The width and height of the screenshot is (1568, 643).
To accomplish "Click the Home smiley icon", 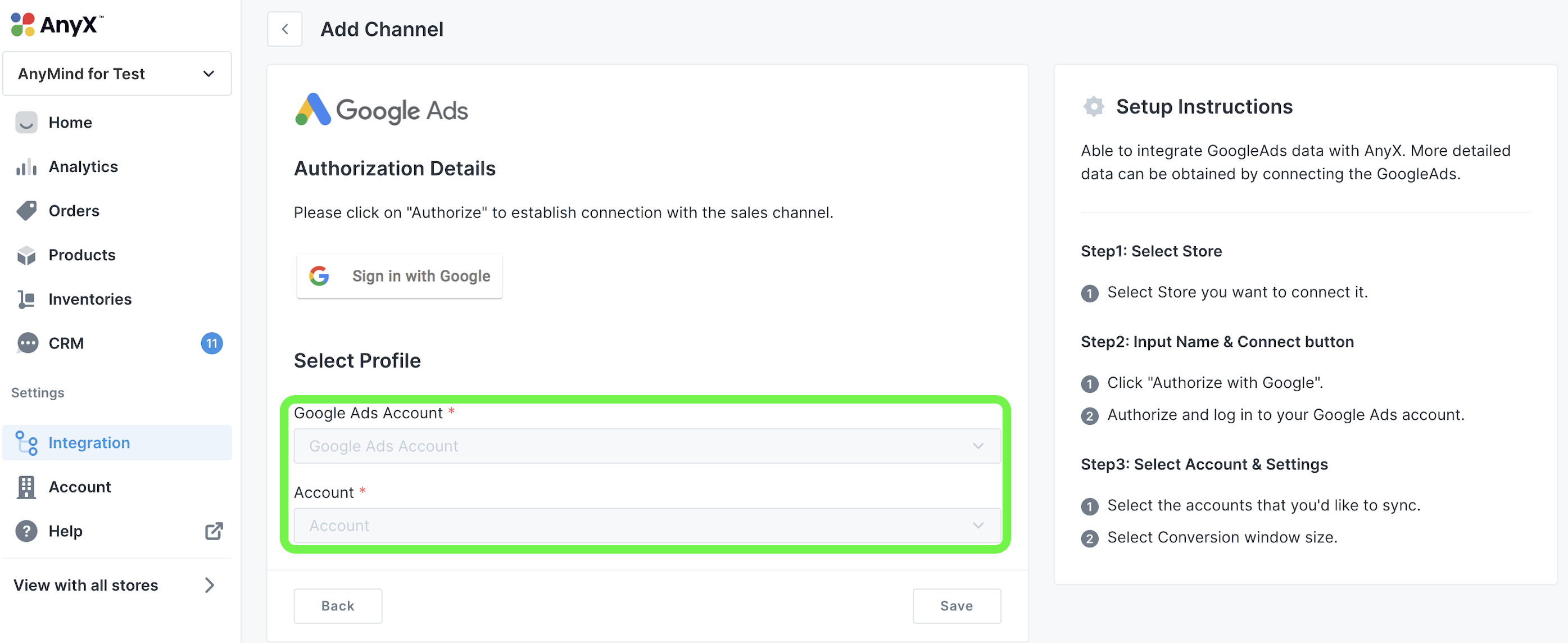I will pos(26,123).
